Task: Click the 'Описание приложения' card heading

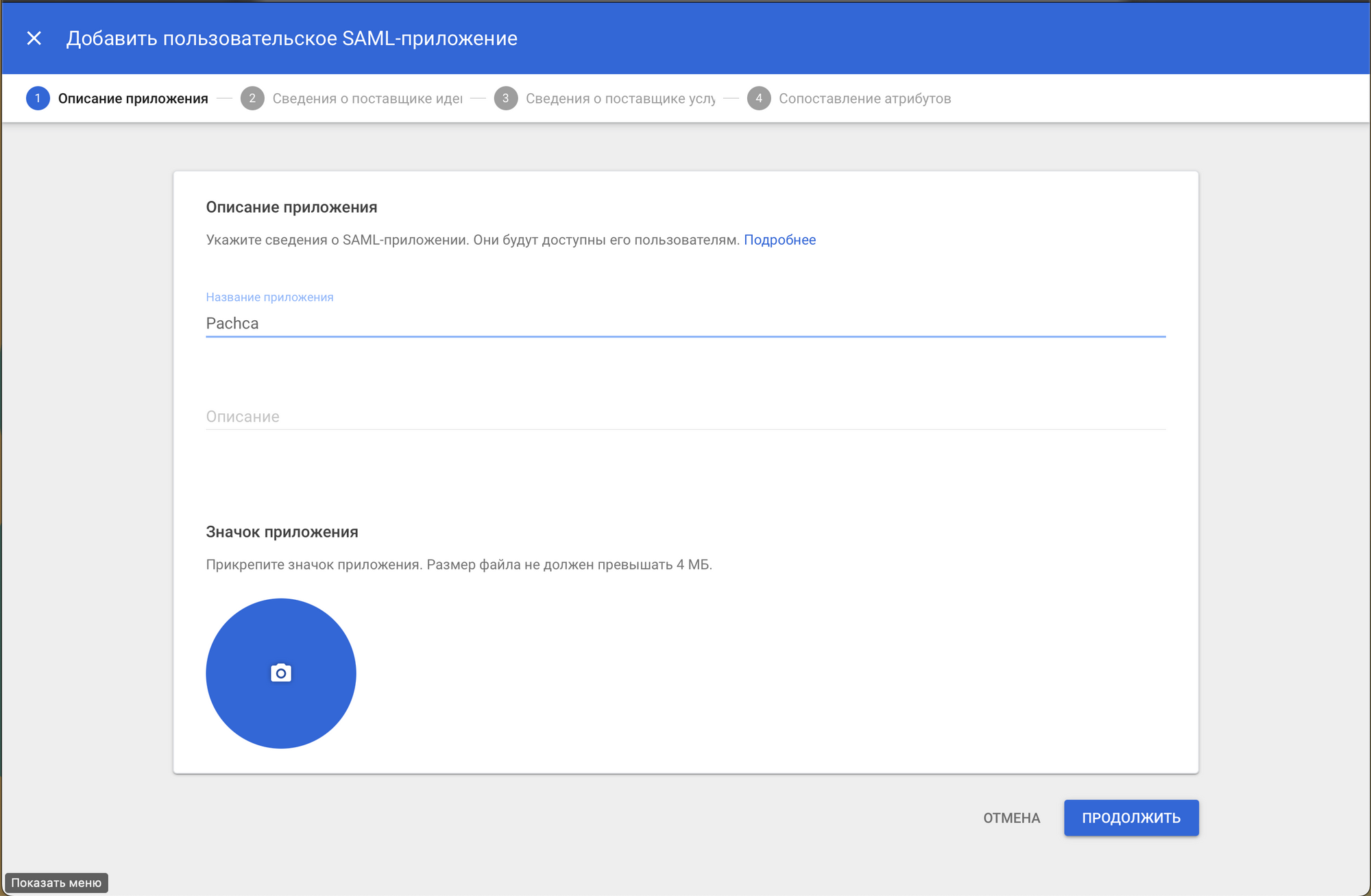Action: 292,207
